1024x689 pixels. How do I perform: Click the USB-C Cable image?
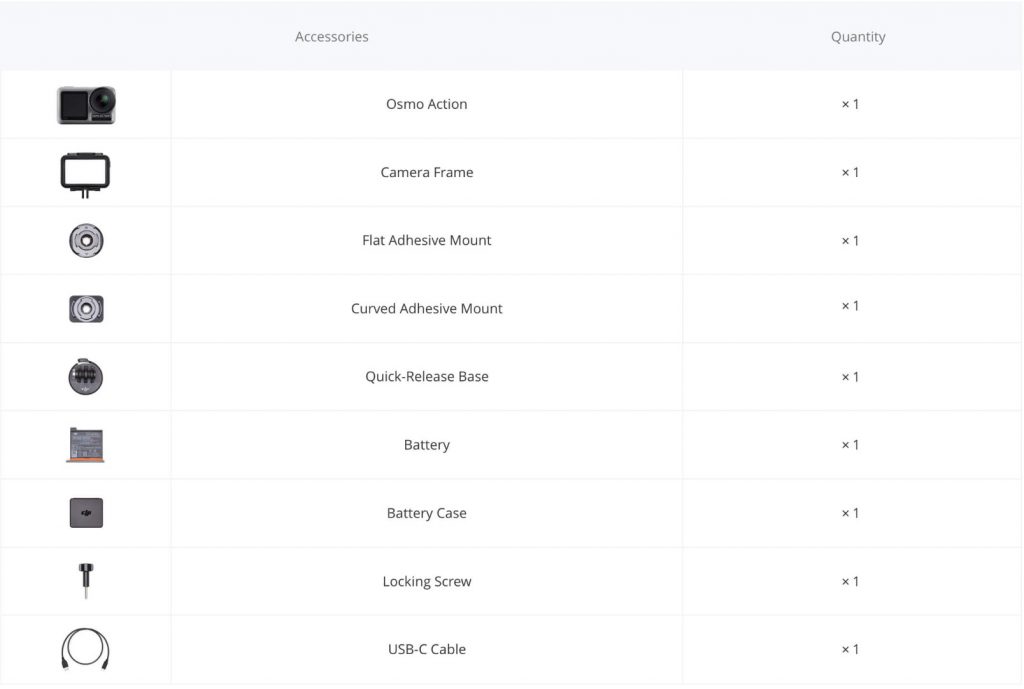pyautogui.click(x=86, y=649)
